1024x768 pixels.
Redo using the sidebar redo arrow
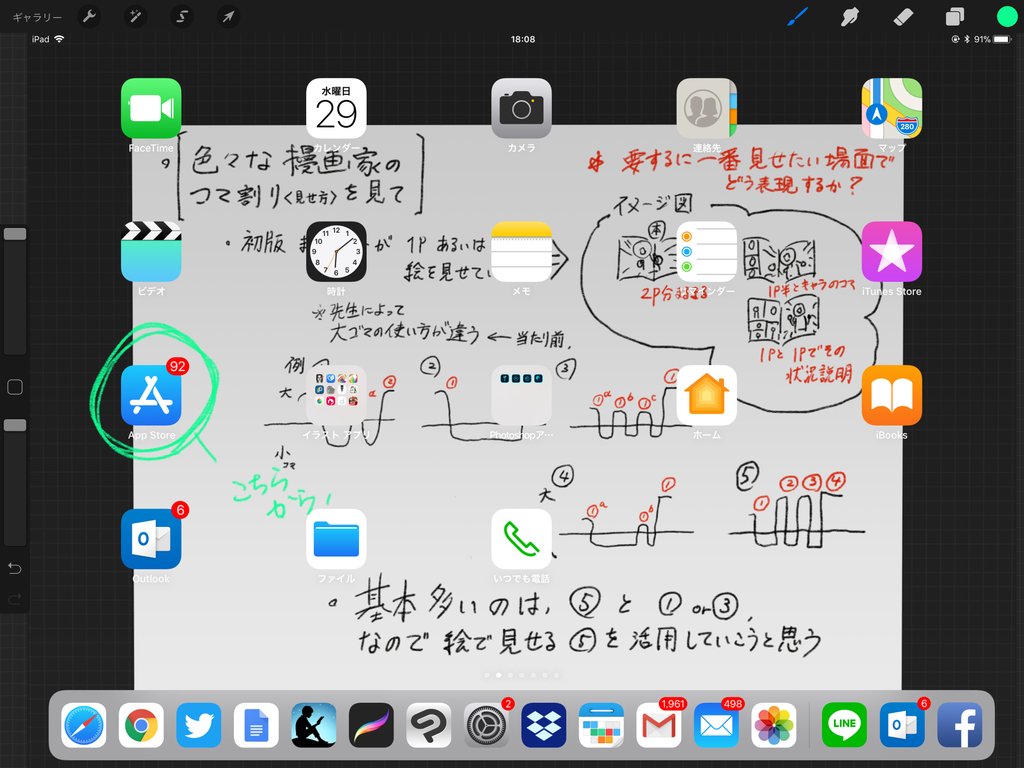pos(15,598)
